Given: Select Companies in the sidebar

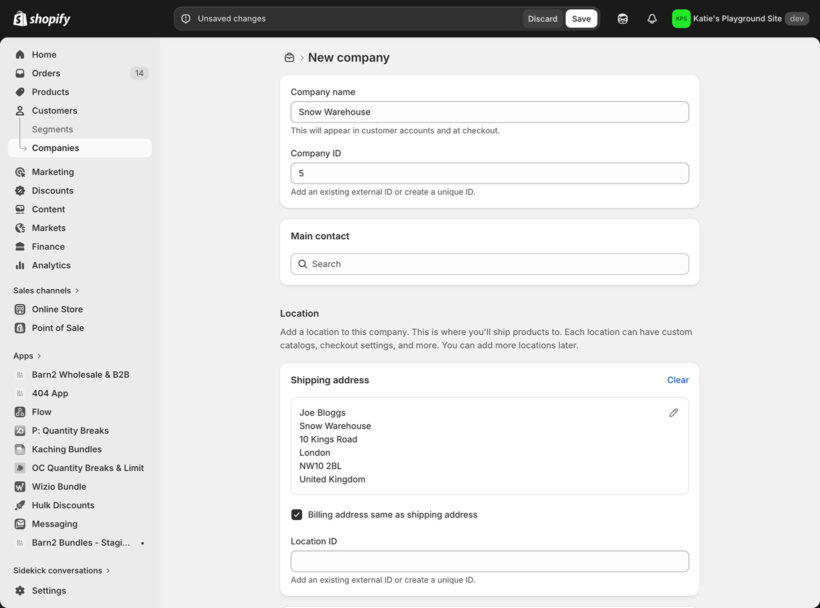Looking at the screenshot, I should pyautogui.click(x=80, y=148).
